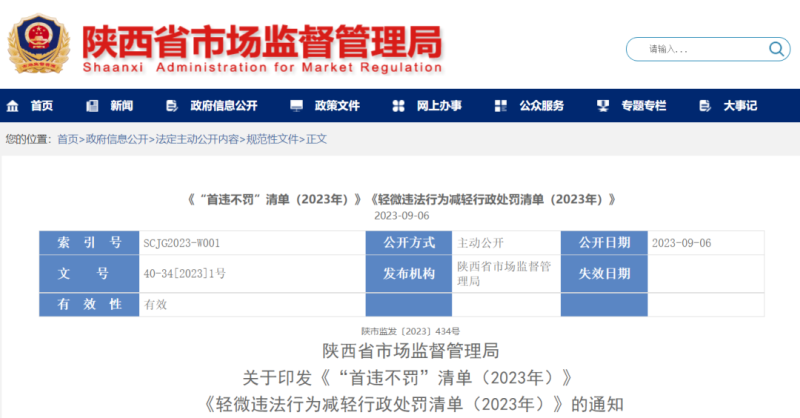The width and height of the screenshot is (800, 418).
Task: Click the 首页 breadcrumb link
Action: (68, 139)
